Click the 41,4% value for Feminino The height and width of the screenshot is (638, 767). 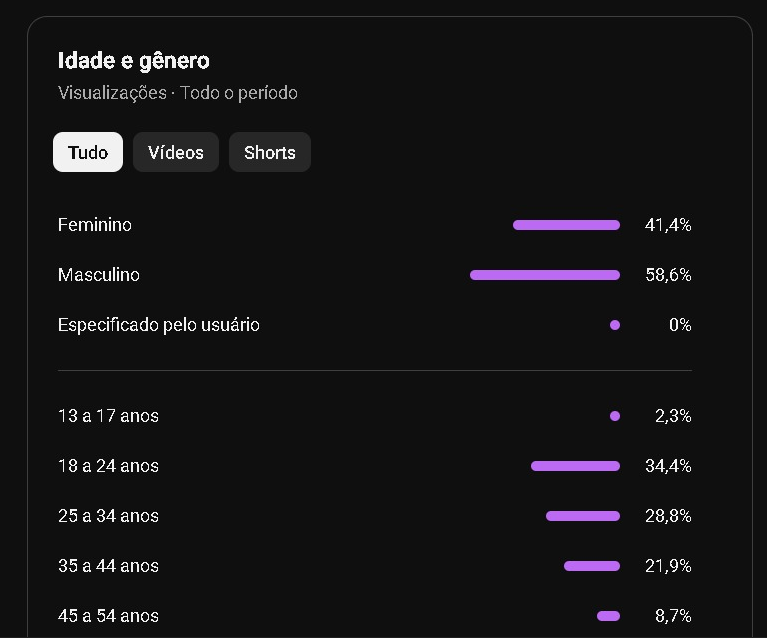[668, 225]
